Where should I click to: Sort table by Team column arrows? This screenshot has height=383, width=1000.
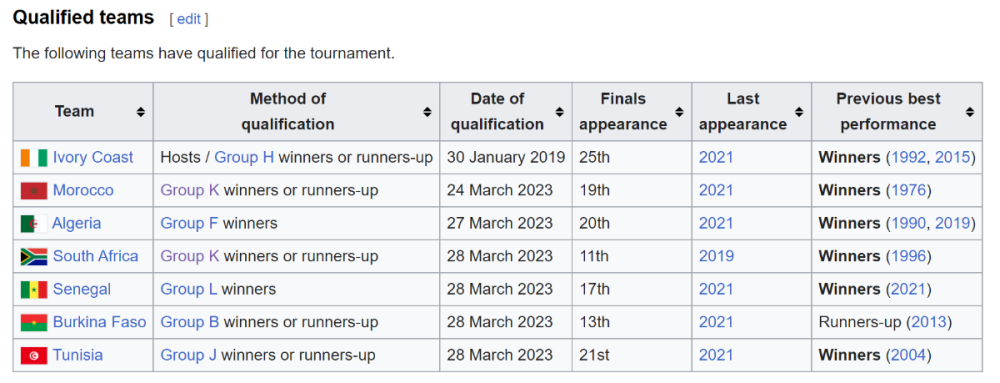(141, 112)
